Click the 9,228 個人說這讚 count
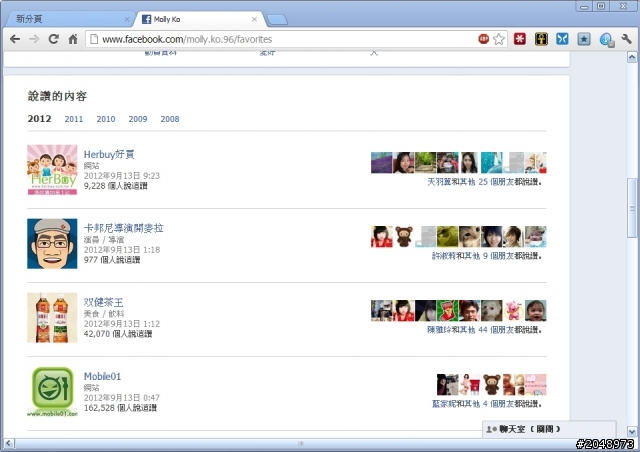The image size is (640, 452). pos(116,186)
